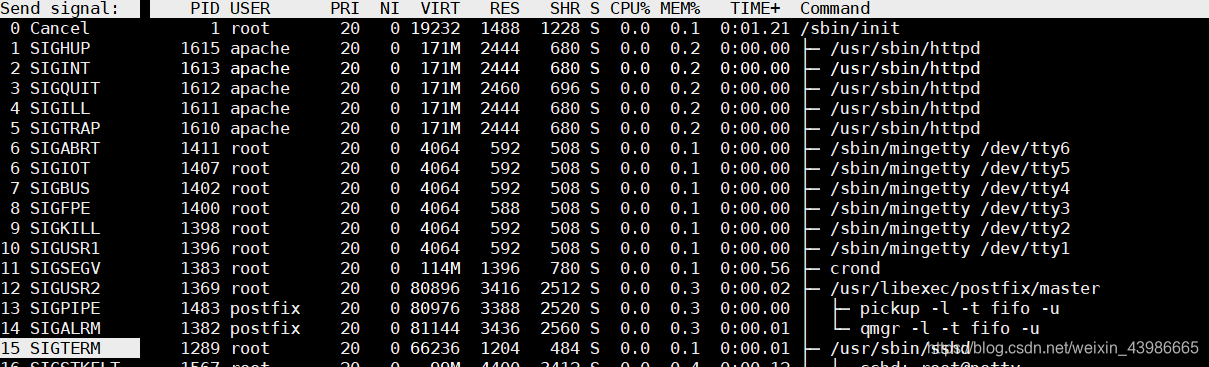The image size is (1209, 367).
Task: Choose signal 11 SIGSEGV
Action: (x=70, y=268)
